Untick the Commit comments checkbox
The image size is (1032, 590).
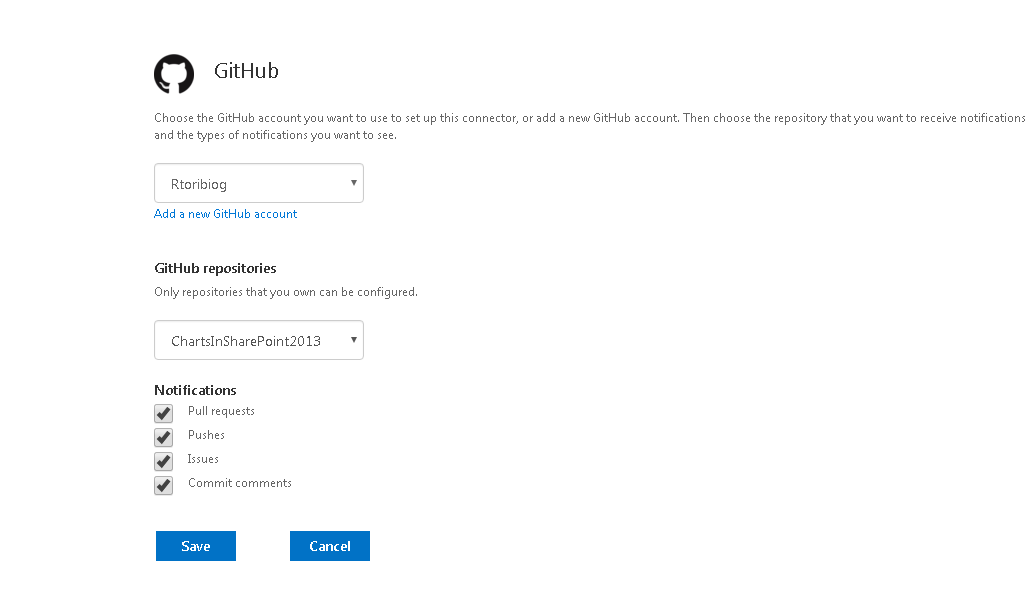(x=164, y=485)
